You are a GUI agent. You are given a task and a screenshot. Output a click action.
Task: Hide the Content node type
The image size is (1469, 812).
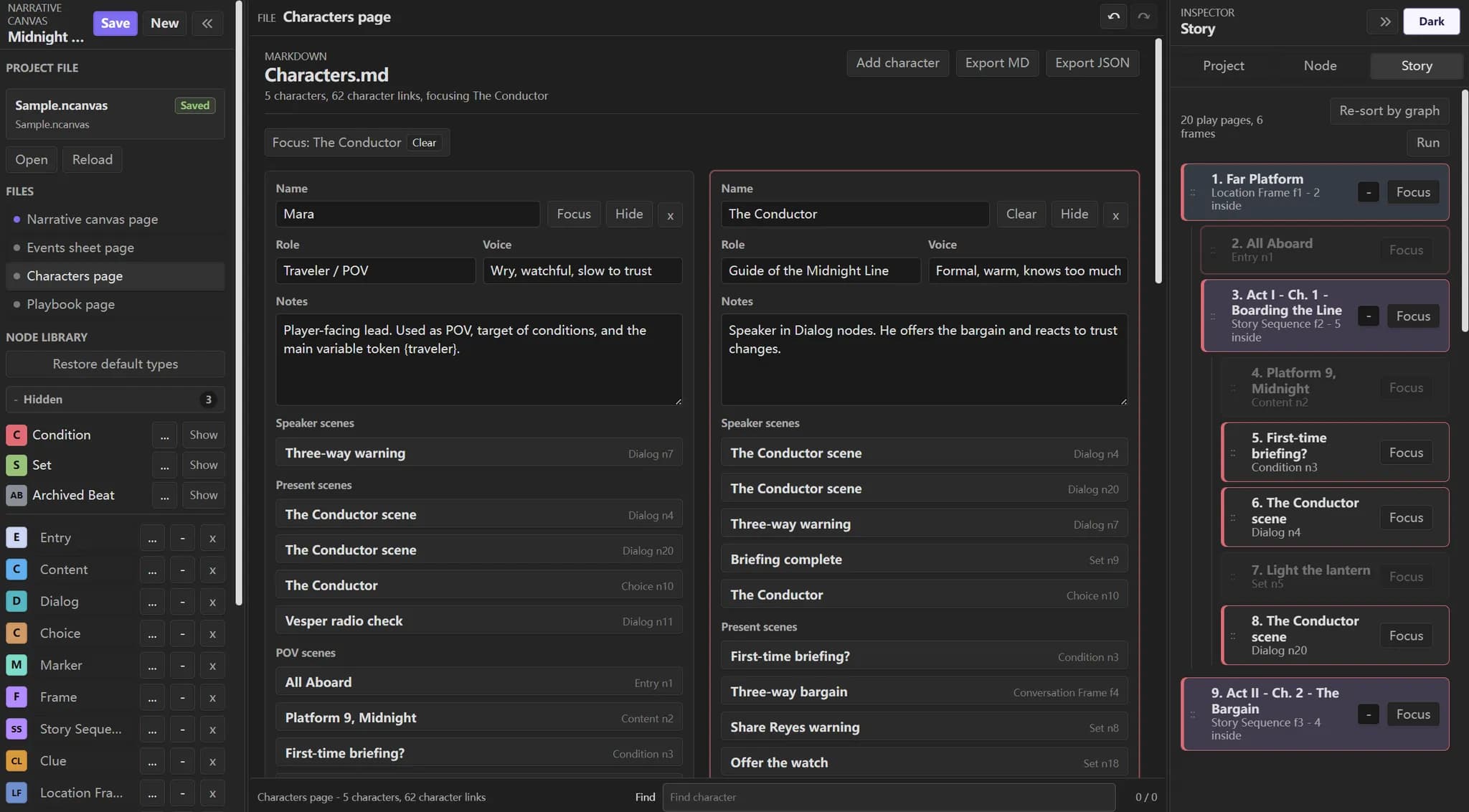pyautogui.click(x=182, y=570)
